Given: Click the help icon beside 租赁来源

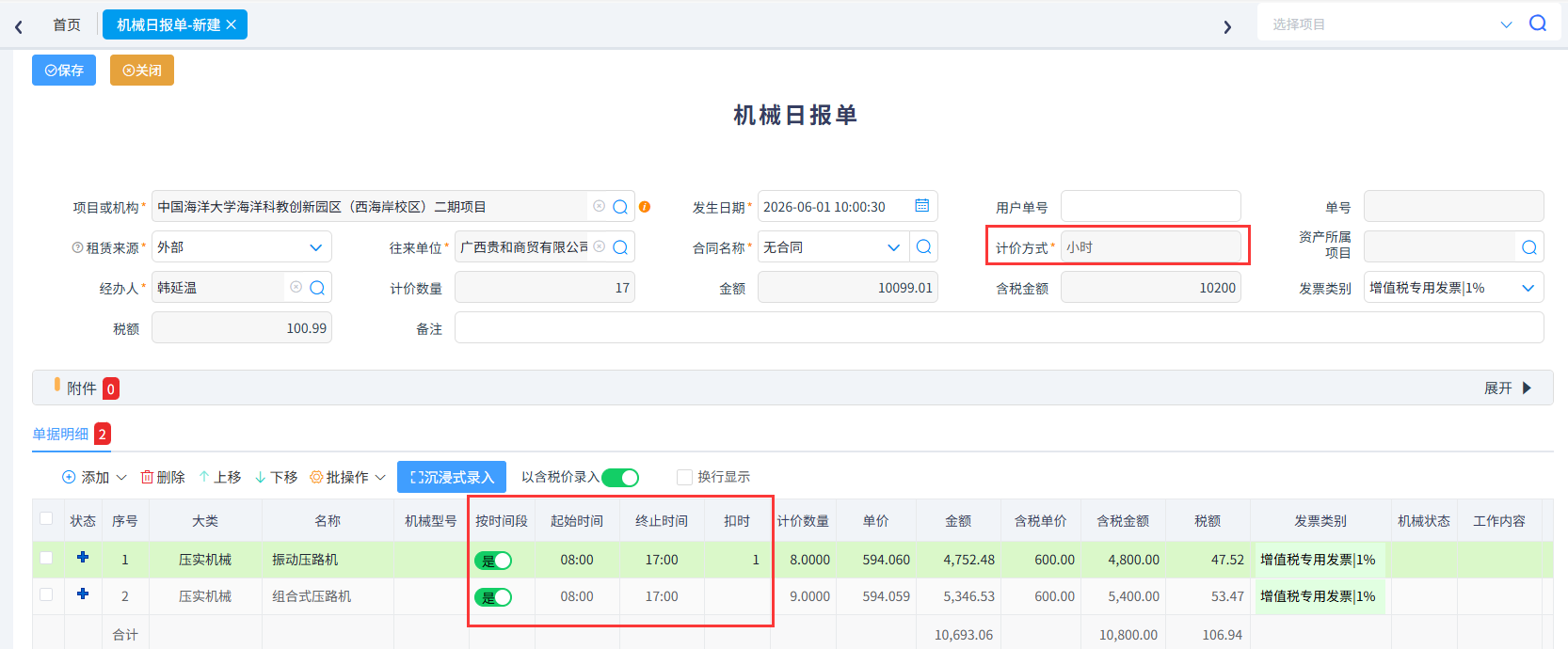Looking at the screenshot, I should [77, 248].
